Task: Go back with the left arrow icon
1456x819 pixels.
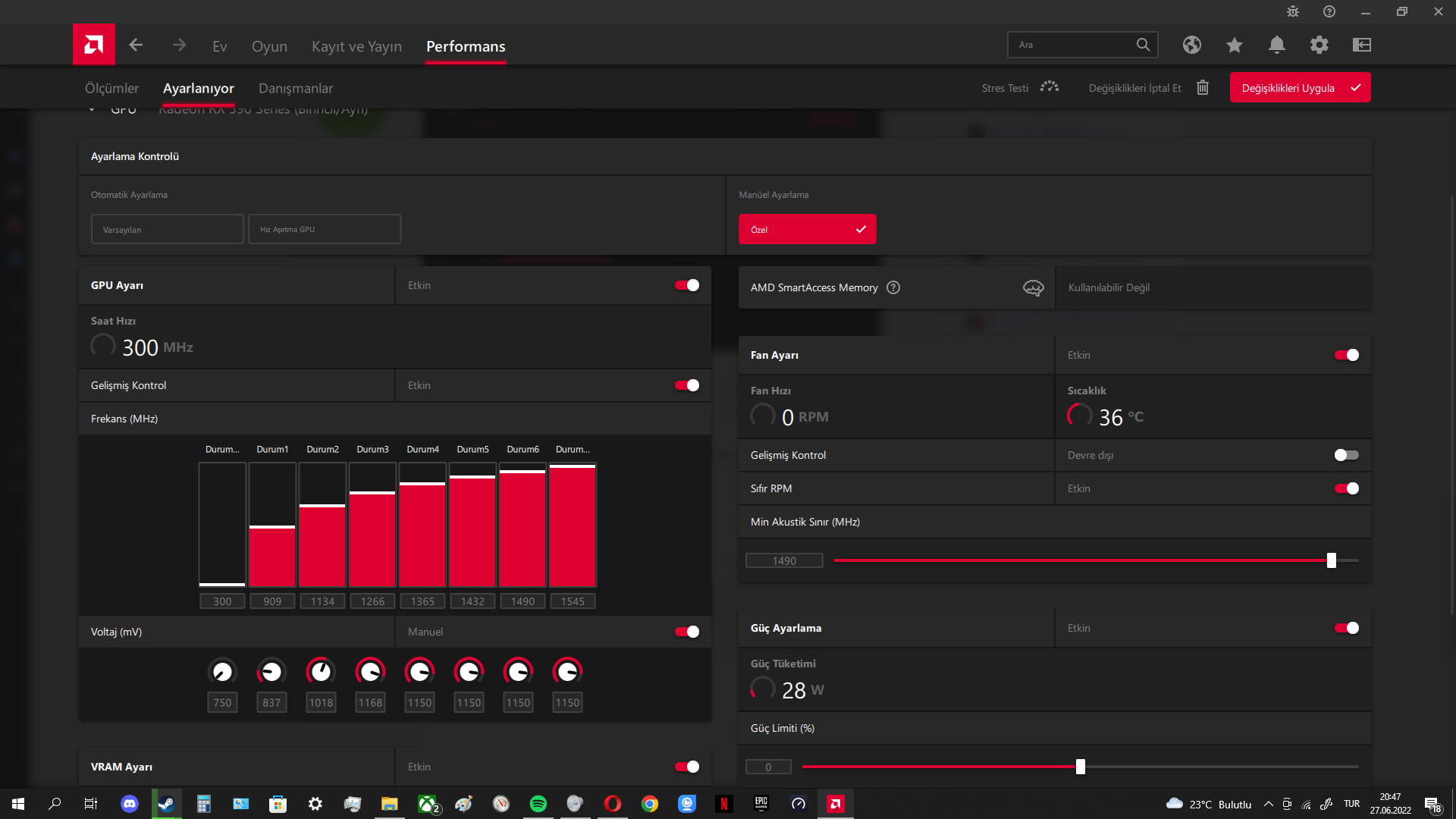Action: 136,45
